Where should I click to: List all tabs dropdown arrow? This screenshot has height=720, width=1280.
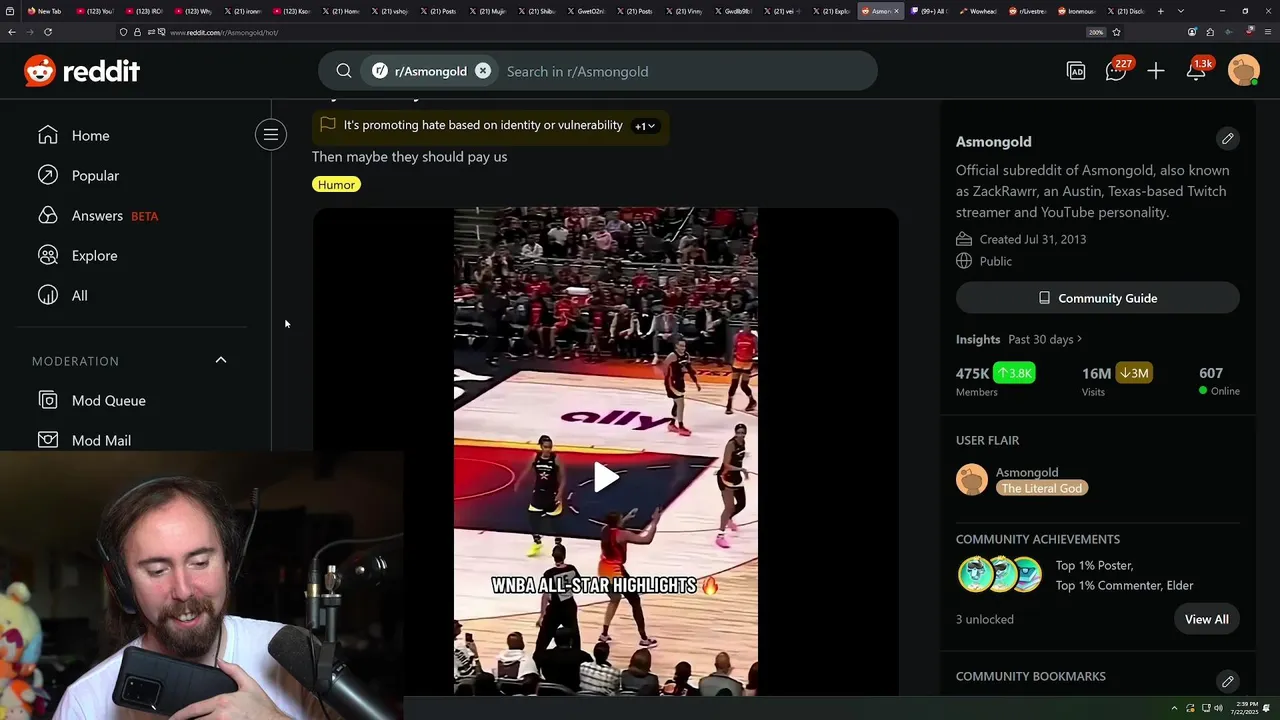pos(1181,11)
